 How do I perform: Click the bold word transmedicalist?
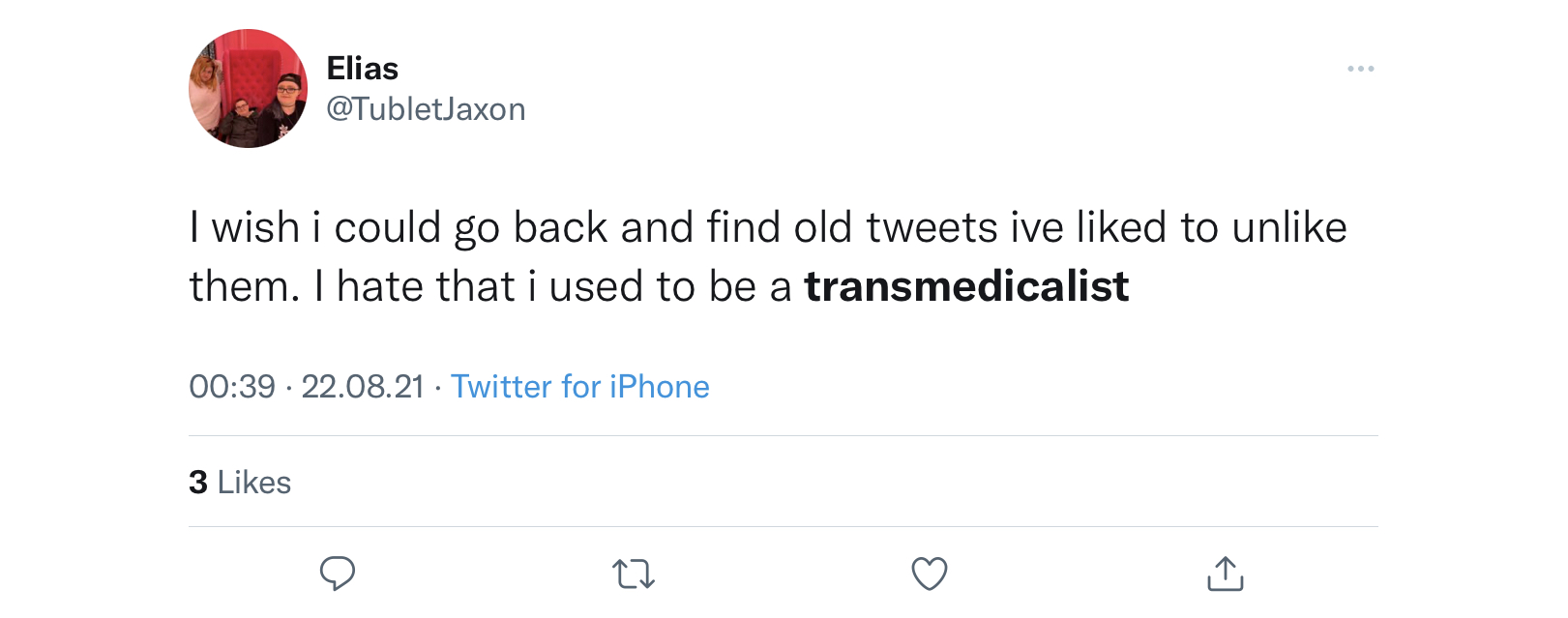(x=966, y=286)
